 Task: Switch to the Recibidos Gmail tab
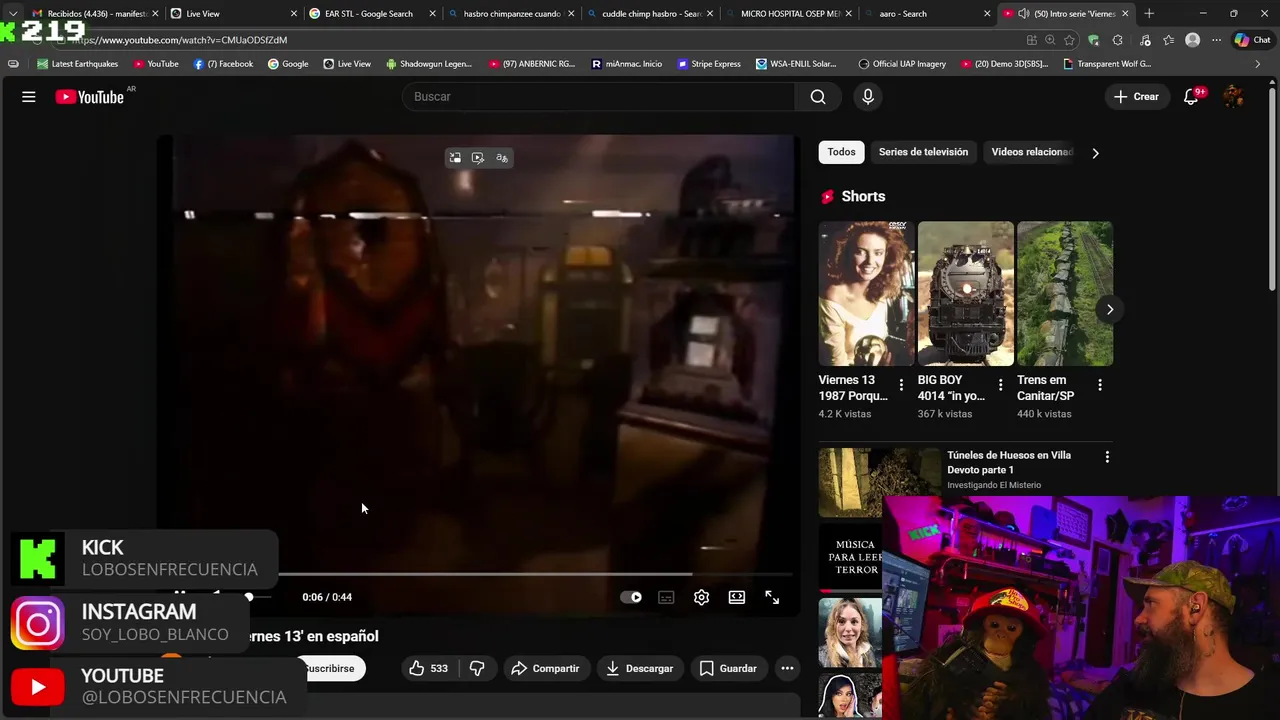[x=95, y=14]
